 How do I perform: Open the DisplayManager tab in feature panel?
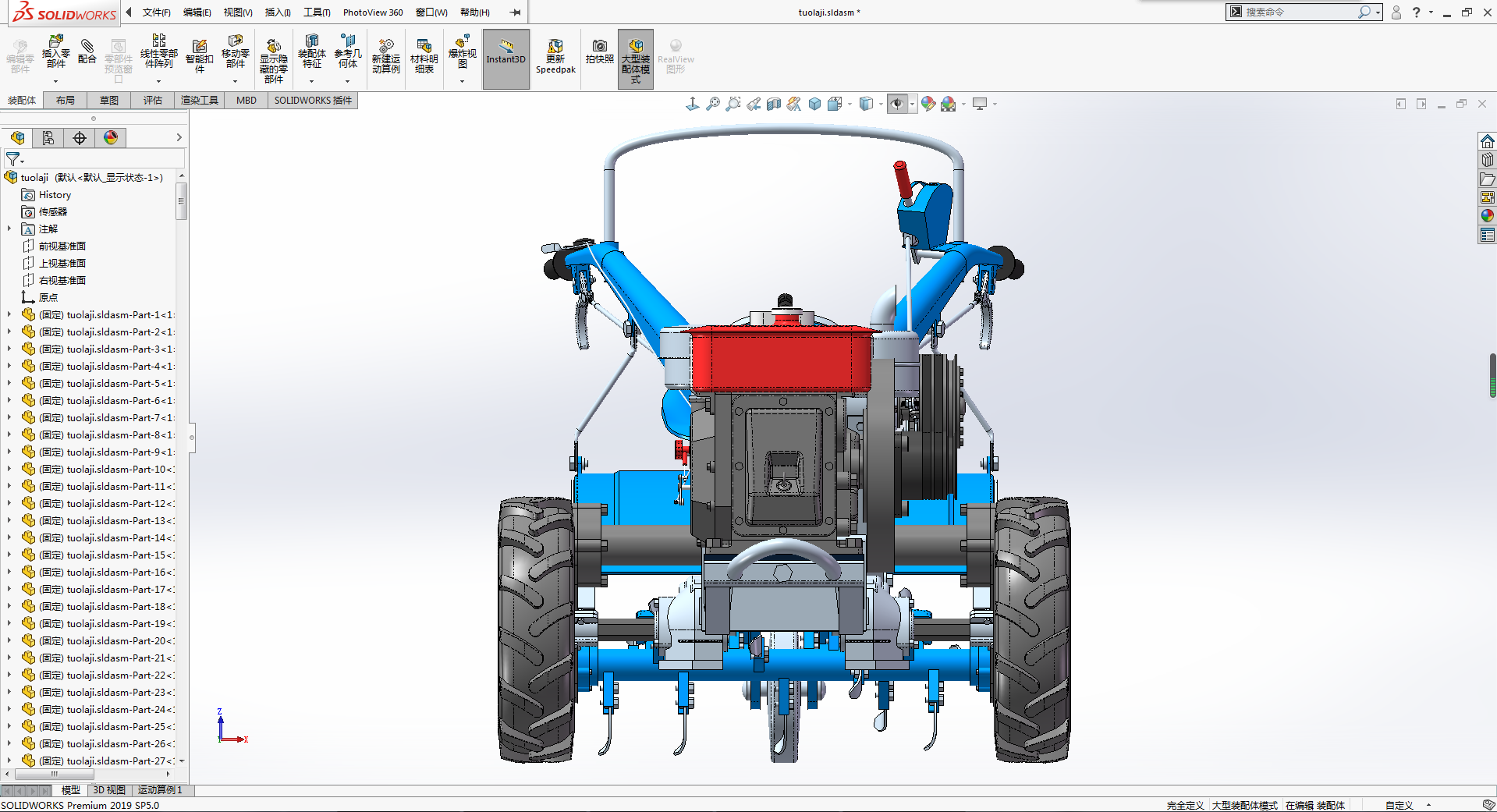111,138
